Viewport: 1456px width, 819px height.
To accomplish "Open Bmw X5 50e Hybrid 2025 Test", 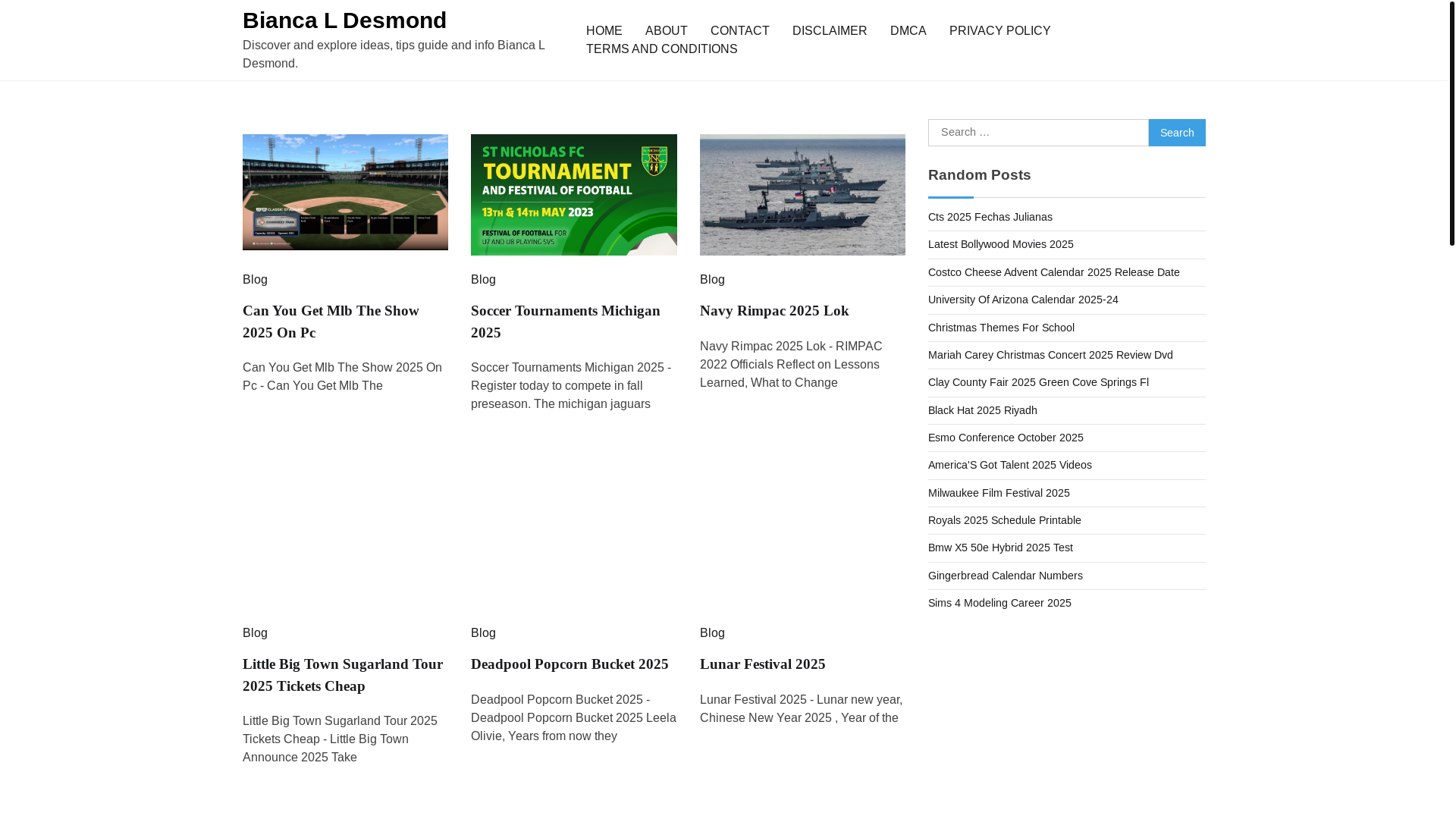I will pos(999,548).
